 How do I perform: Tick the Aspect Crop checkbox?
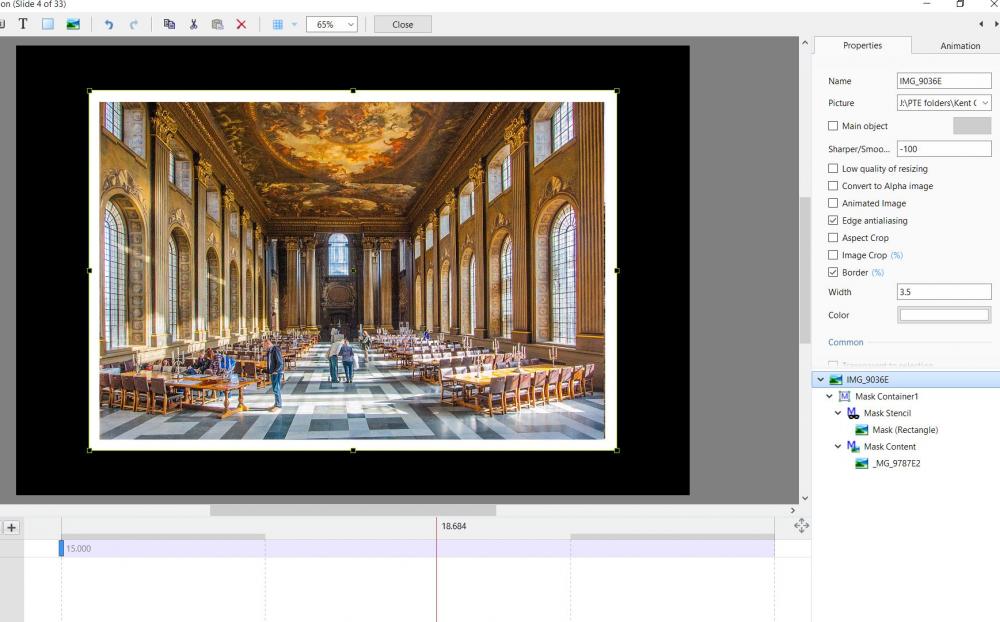[833, 238]
